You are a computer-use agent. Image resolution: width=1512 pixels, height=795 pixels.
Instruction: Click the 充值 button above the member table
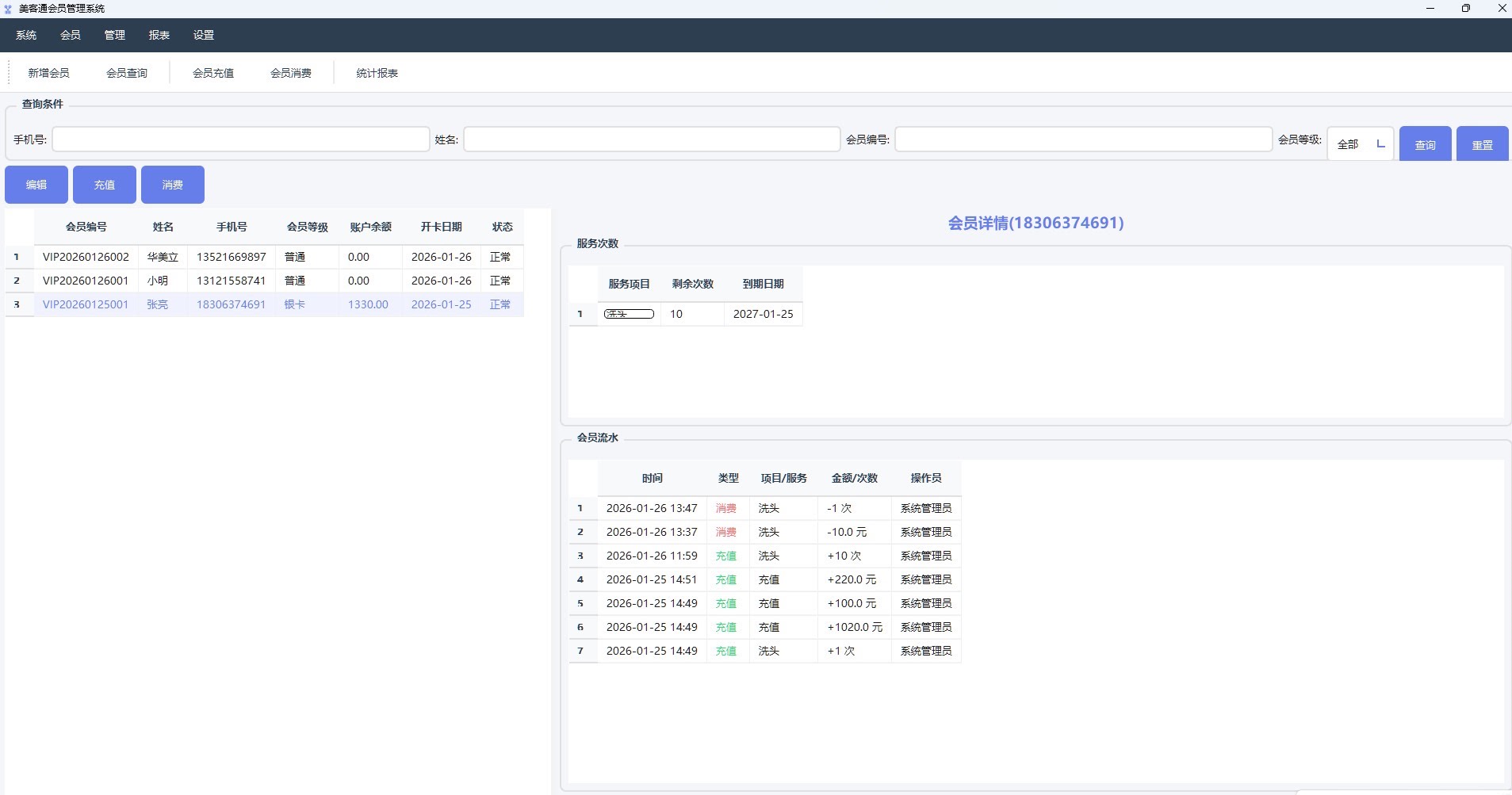[x=105, y=185]
